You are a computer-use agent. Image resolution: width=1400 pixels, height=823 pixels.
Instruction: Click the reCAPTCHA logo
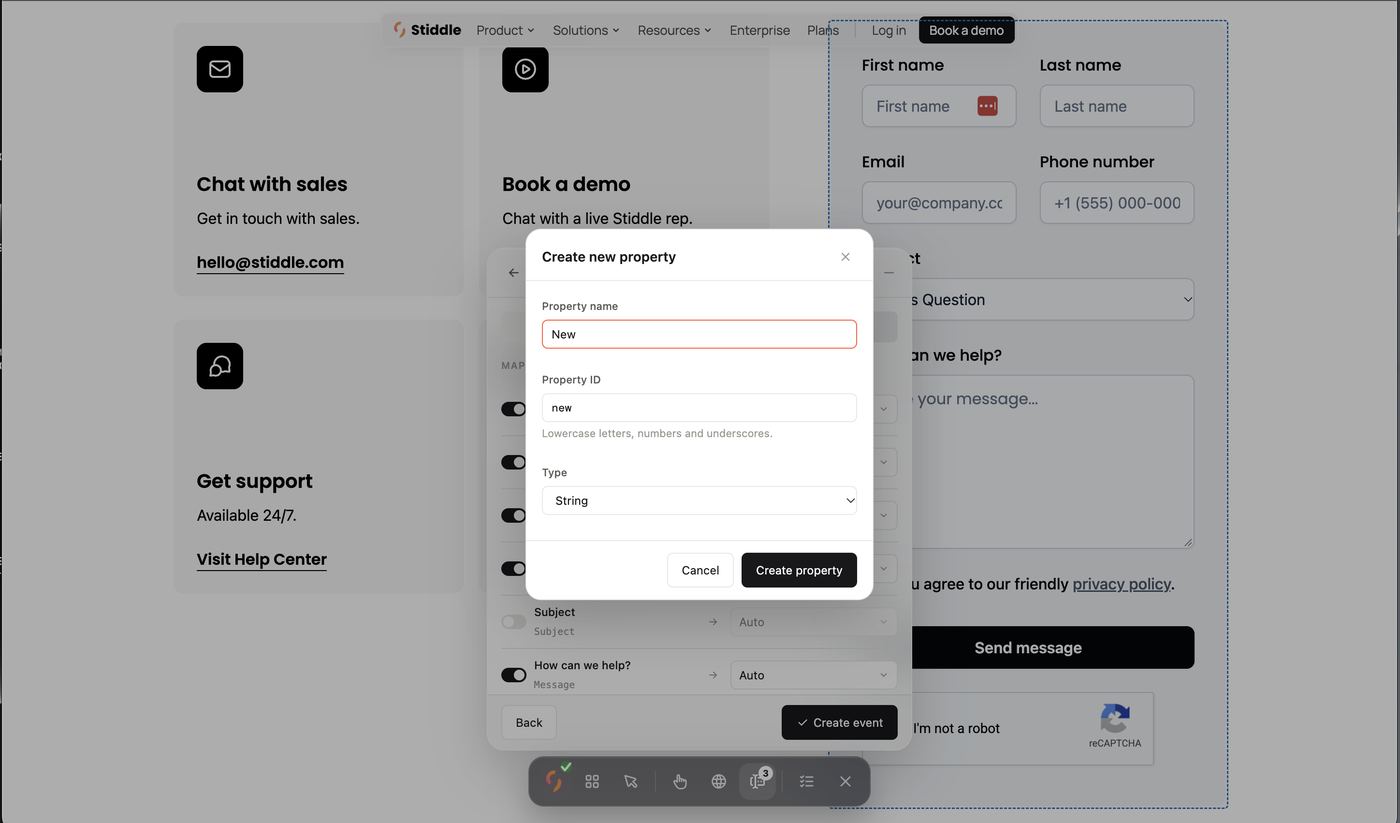pos(1115,718)
